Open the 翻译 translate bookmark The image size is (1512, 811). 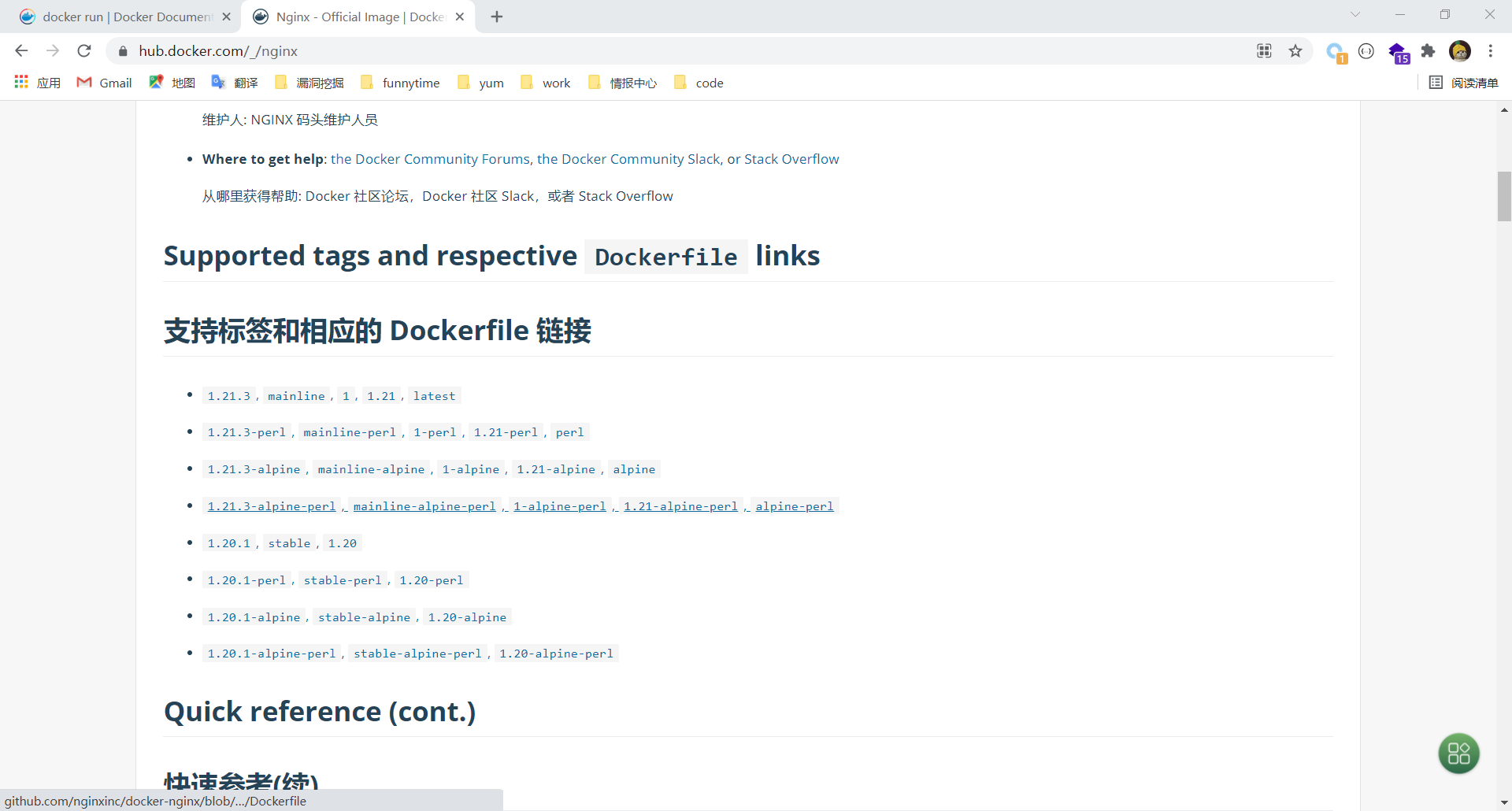(235, 83)
